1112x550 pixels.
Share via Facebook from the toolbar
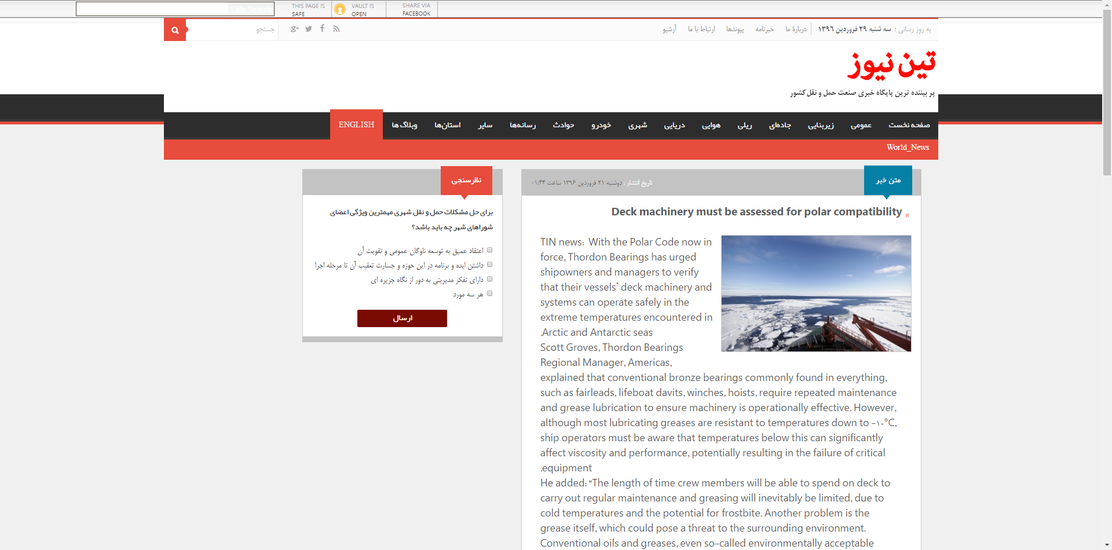416,9
